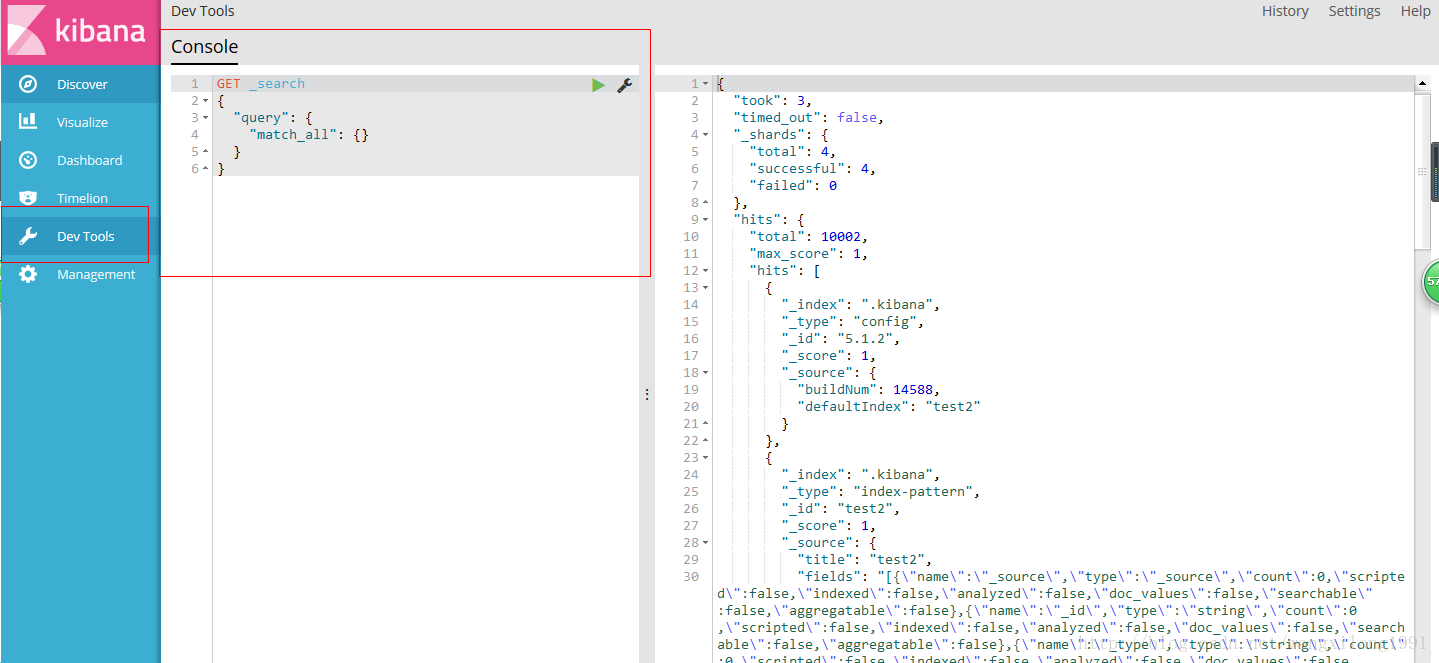Select the Console tab
Viewport: 1439px width, 663px height.
(x=204, y=46)
